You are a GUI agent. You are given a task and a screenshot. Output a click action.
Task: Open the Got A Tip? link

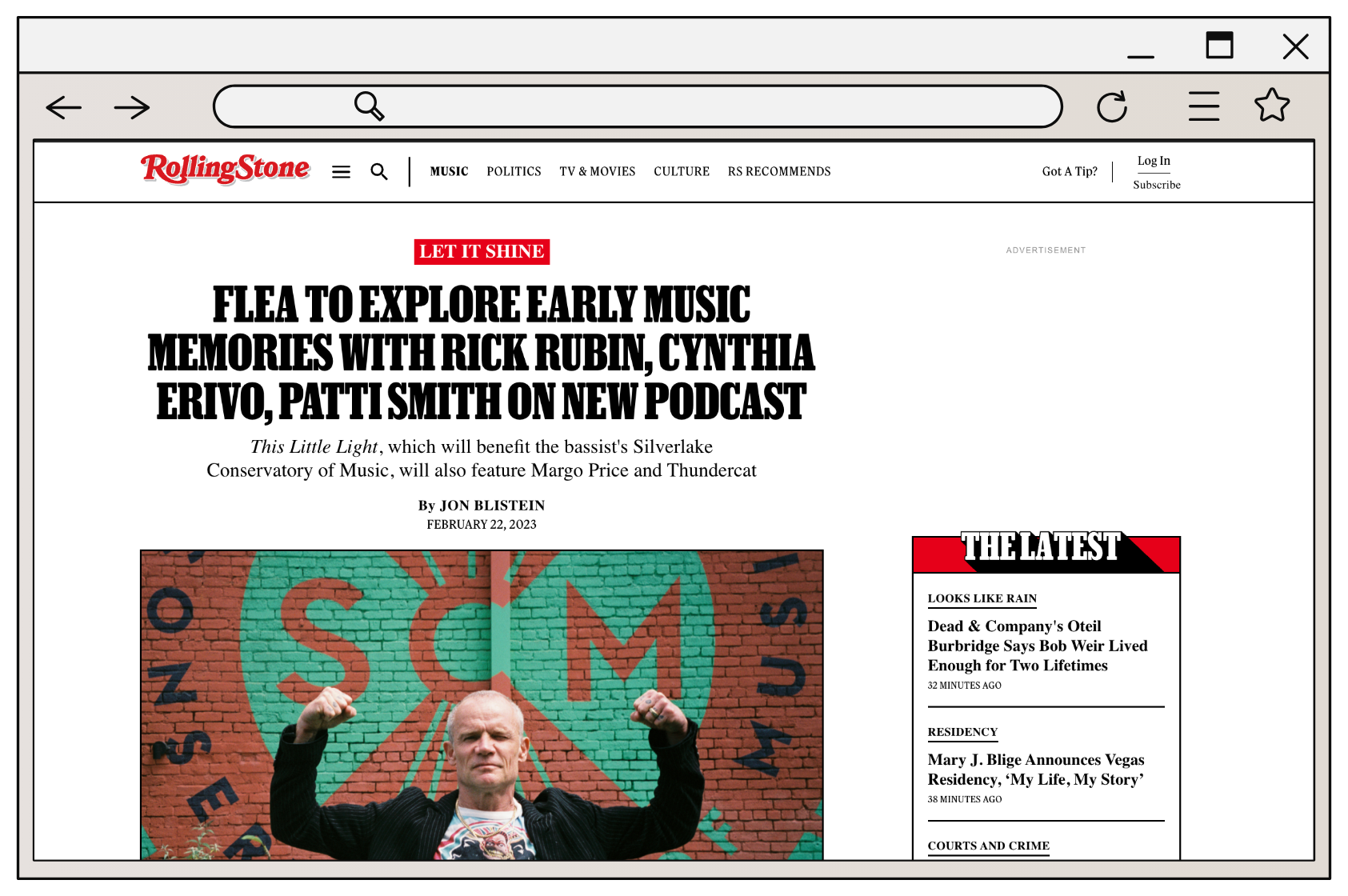(1069, 171)
